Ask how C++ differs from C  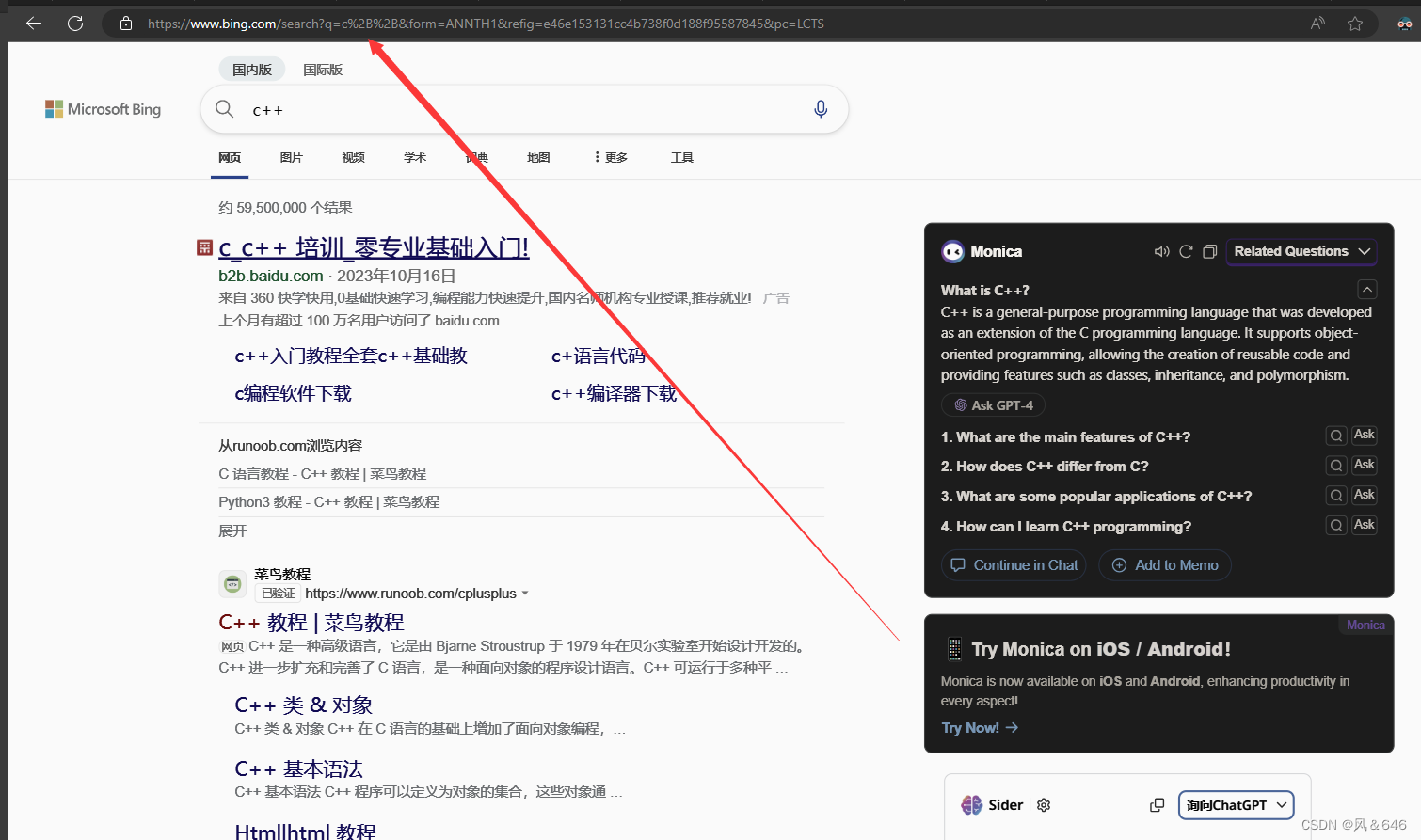click(1365, 466)
